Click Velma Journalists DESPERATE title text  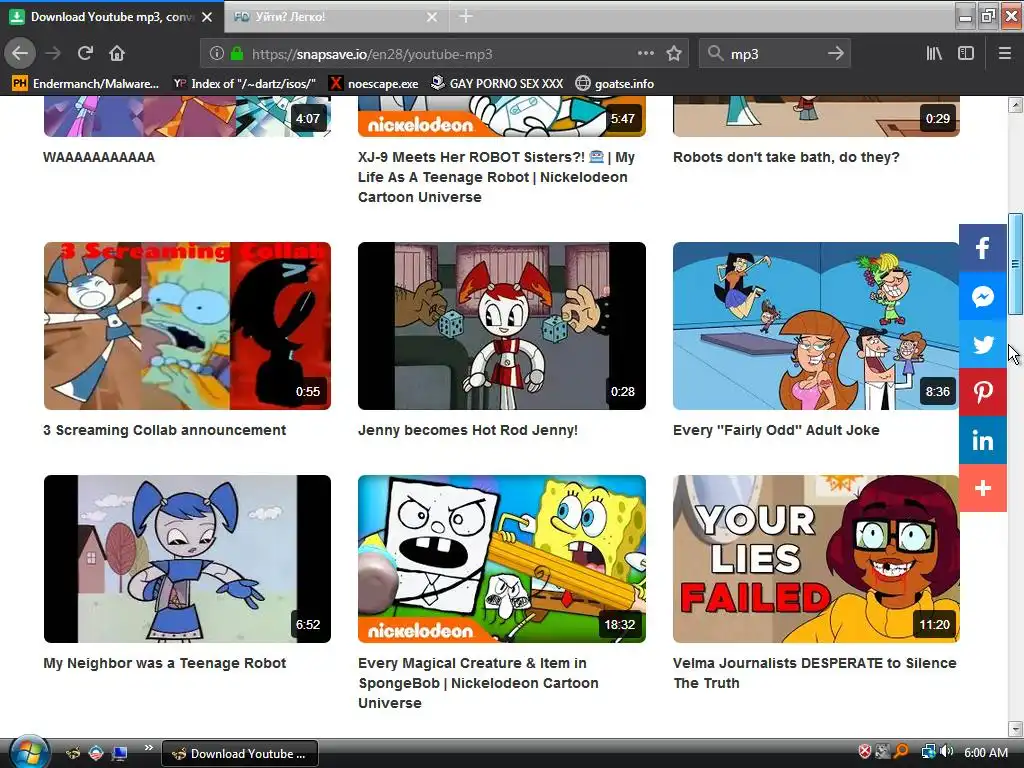814,673
